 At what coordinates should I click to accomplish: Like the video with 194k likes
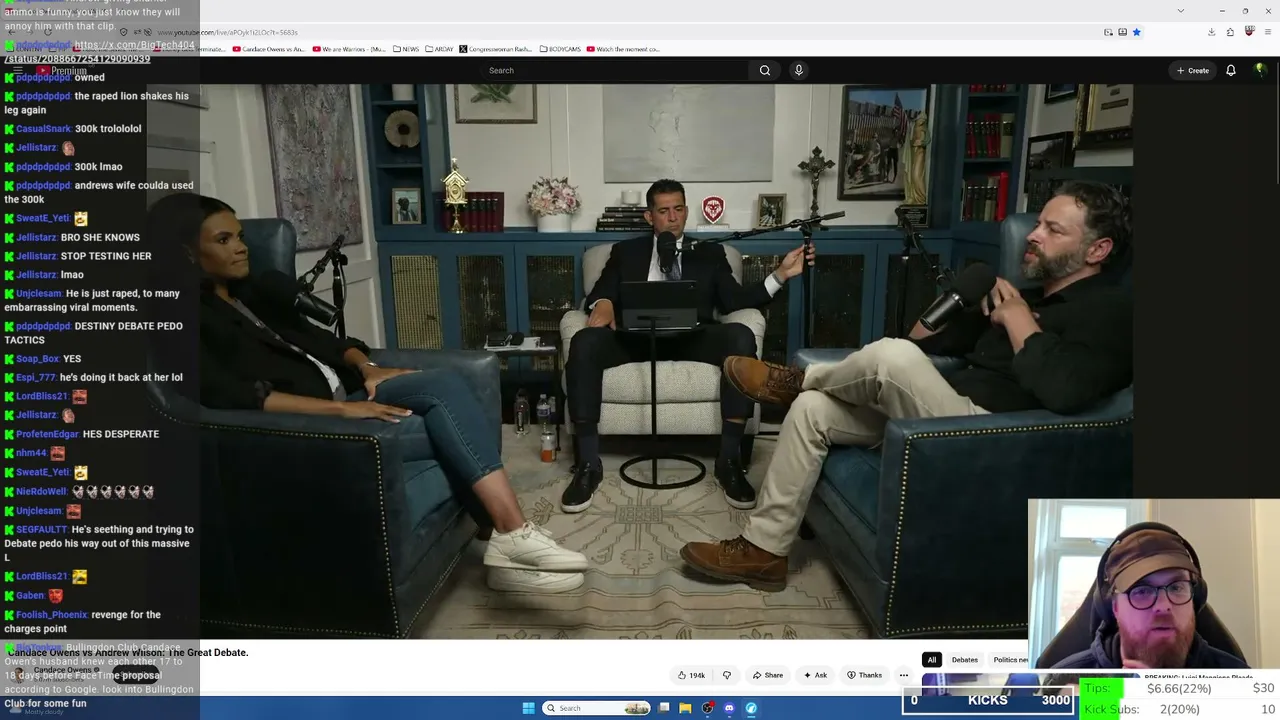[x=691, y=675]
